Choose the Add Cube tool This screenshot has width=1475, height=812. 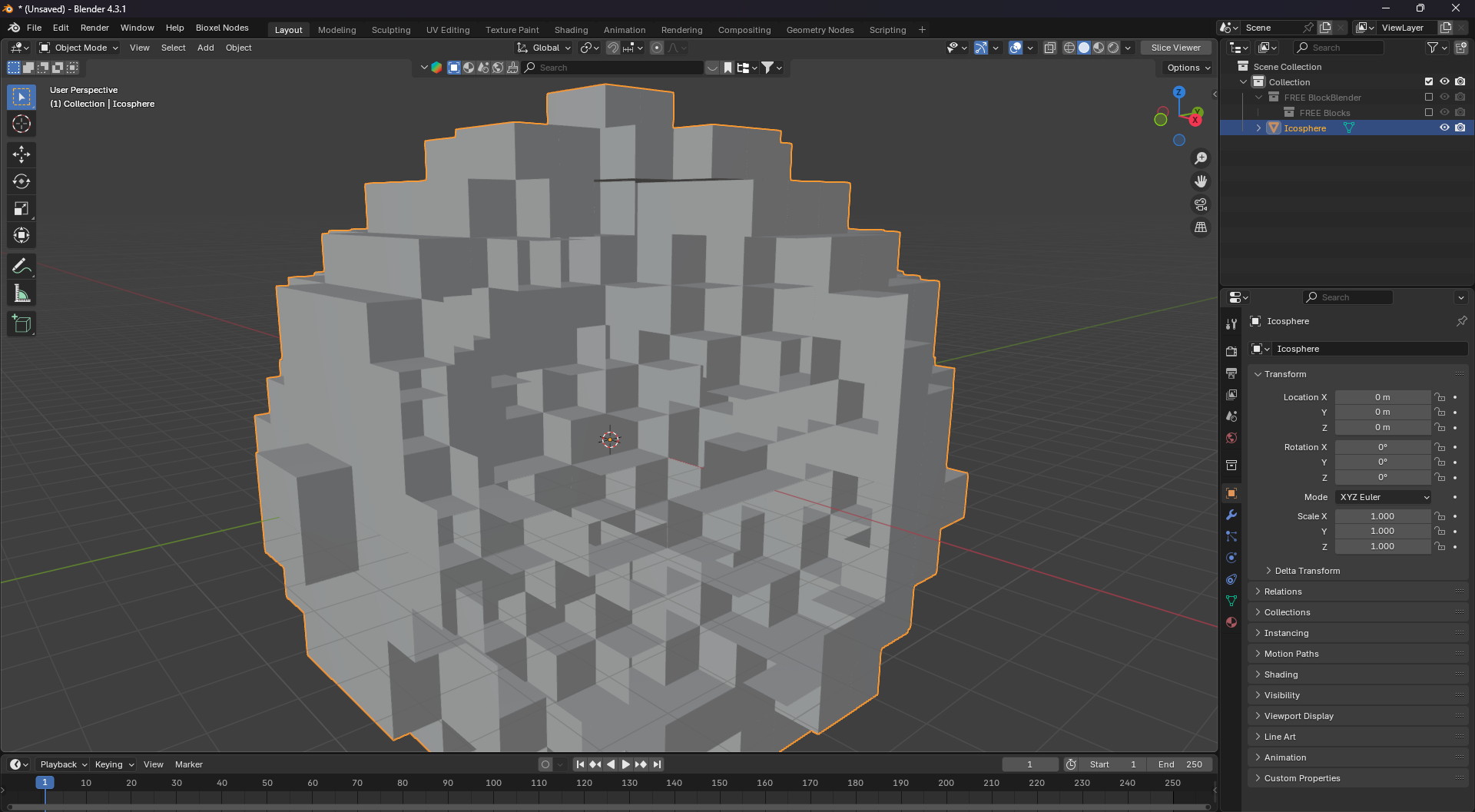click(x=22, y=324)
